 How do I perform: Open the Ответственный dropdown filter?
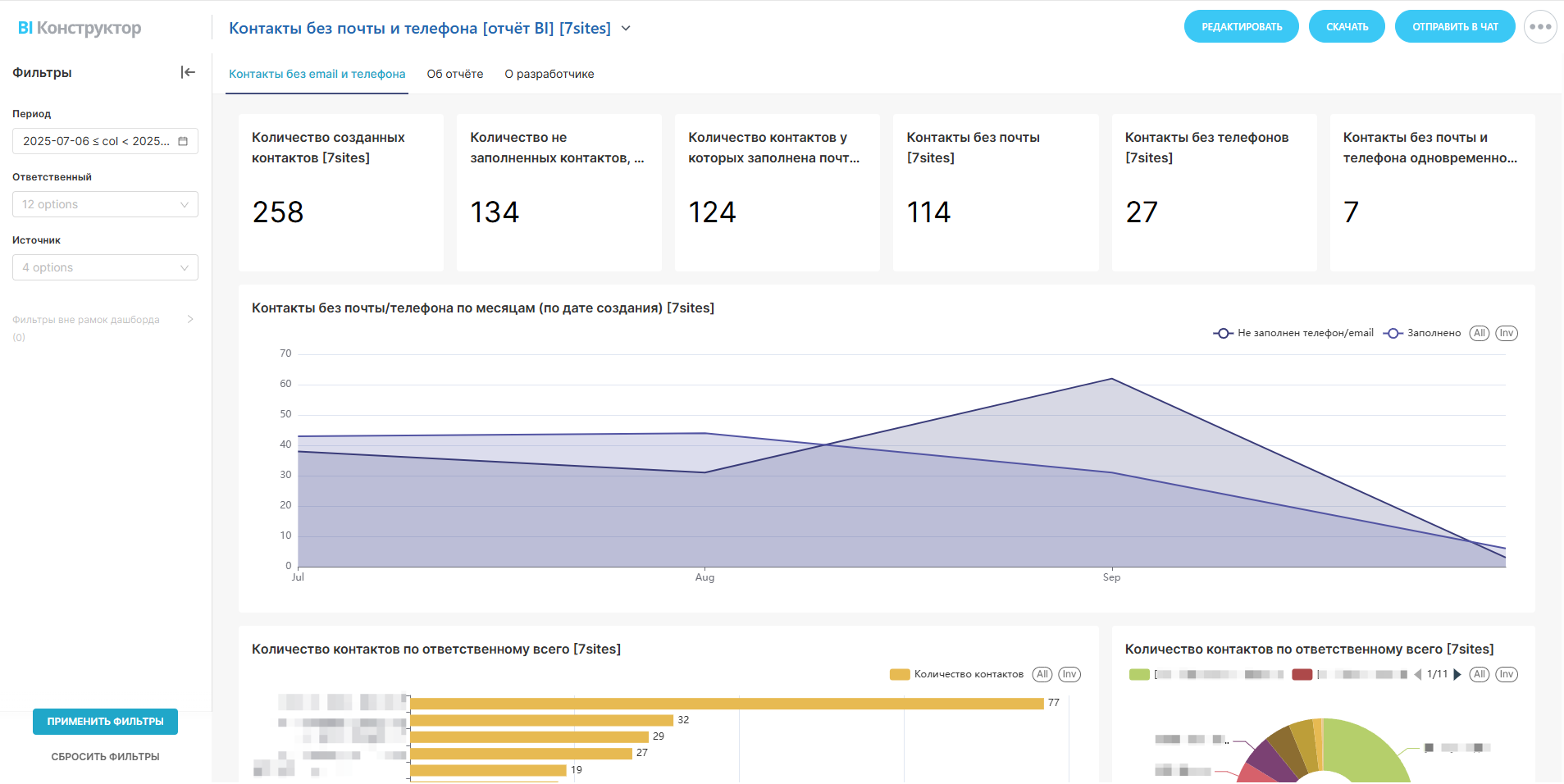(x=105, y=204)
